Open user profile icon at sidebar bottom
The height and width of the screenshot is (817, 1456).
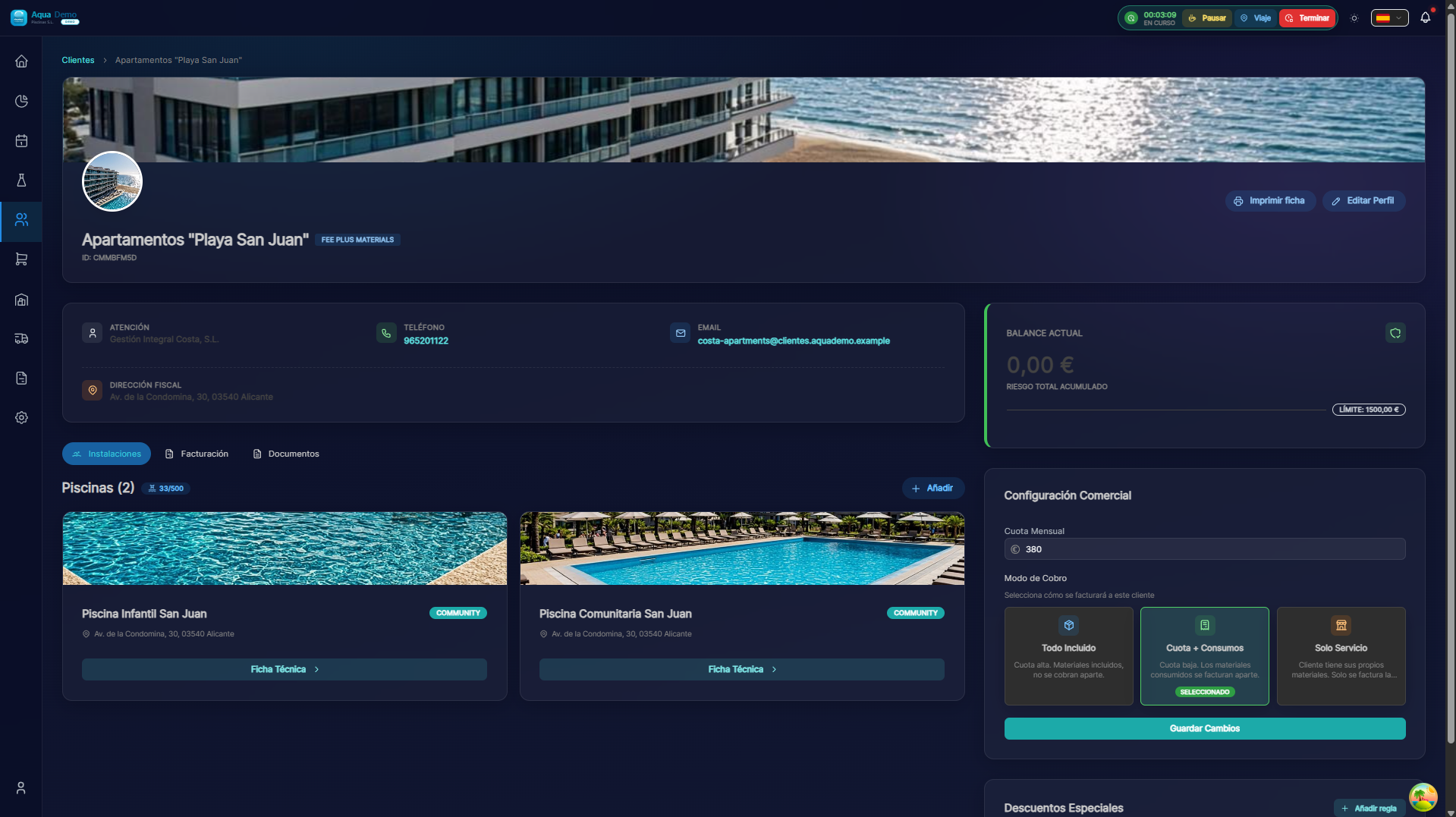point(21,787)
